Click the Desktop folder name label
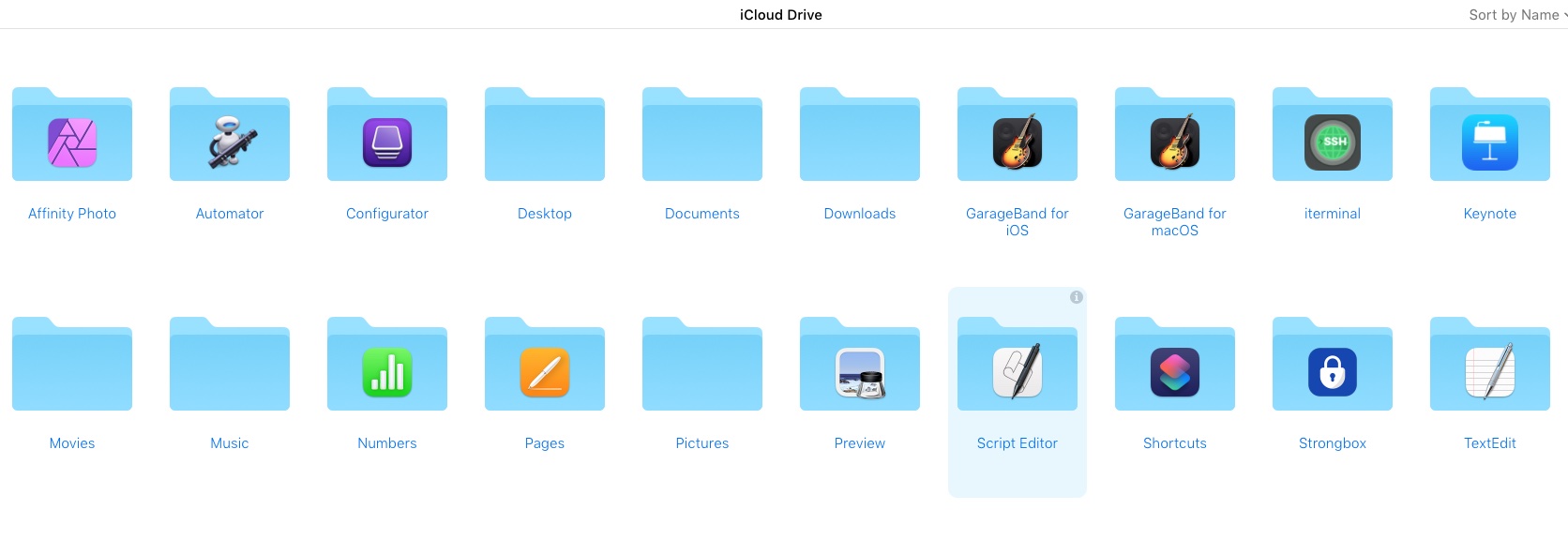This screenshot has height=554, width=1568. (545, 214)
